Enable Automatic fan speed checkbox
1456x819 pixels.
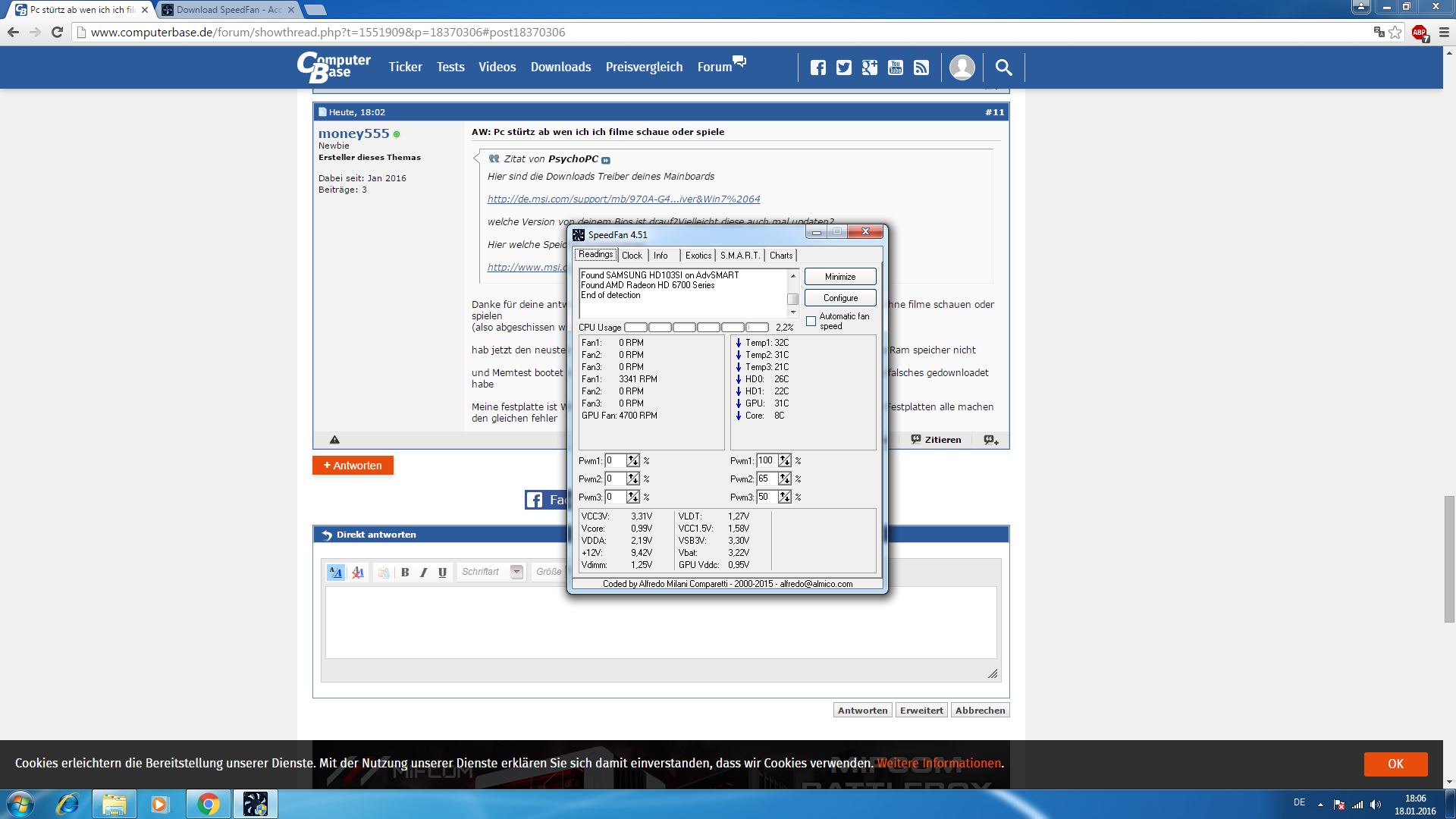pos(811,322)
